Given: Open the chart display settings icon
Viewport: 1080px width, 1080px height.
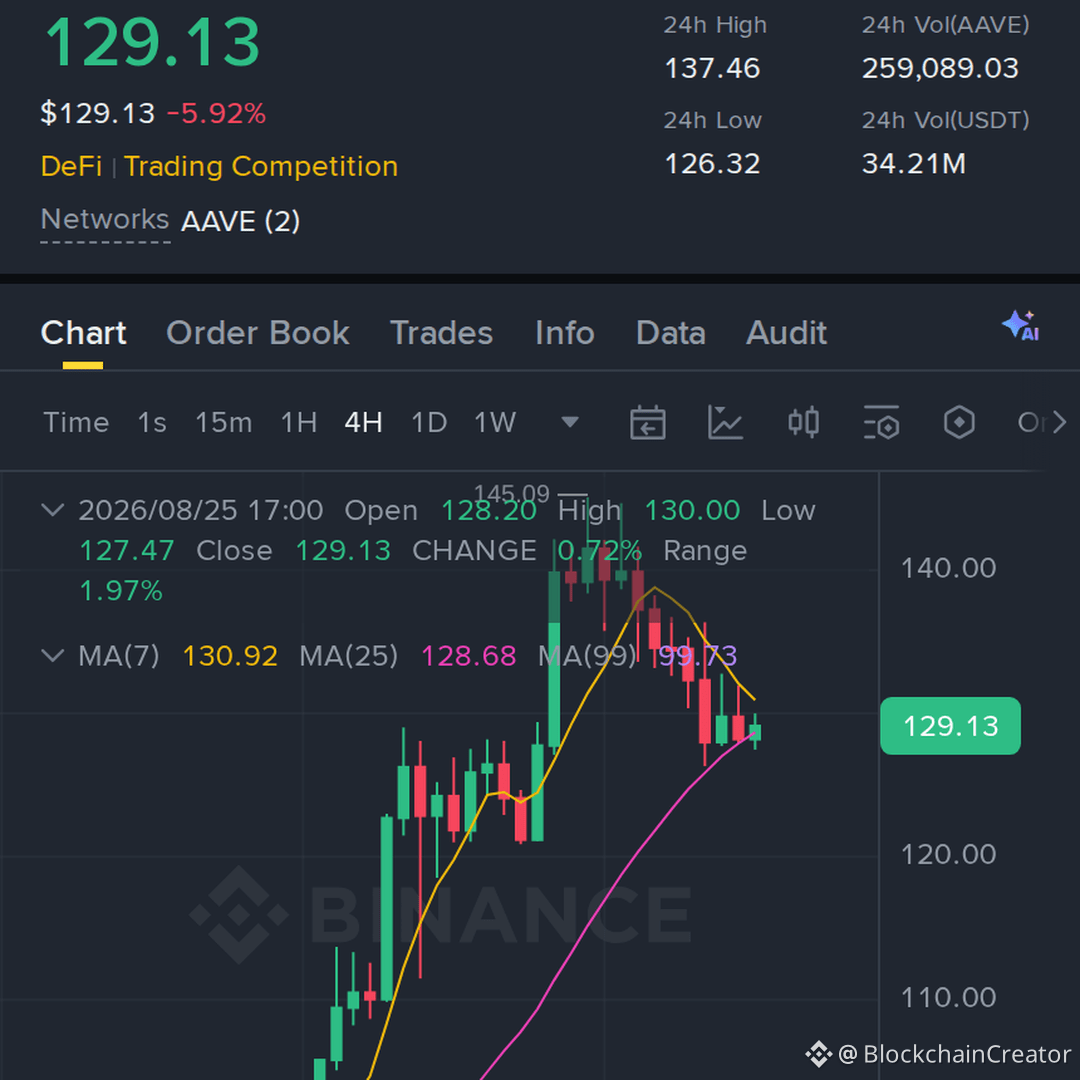Looking at the screenshot, I should coord(881,422).
